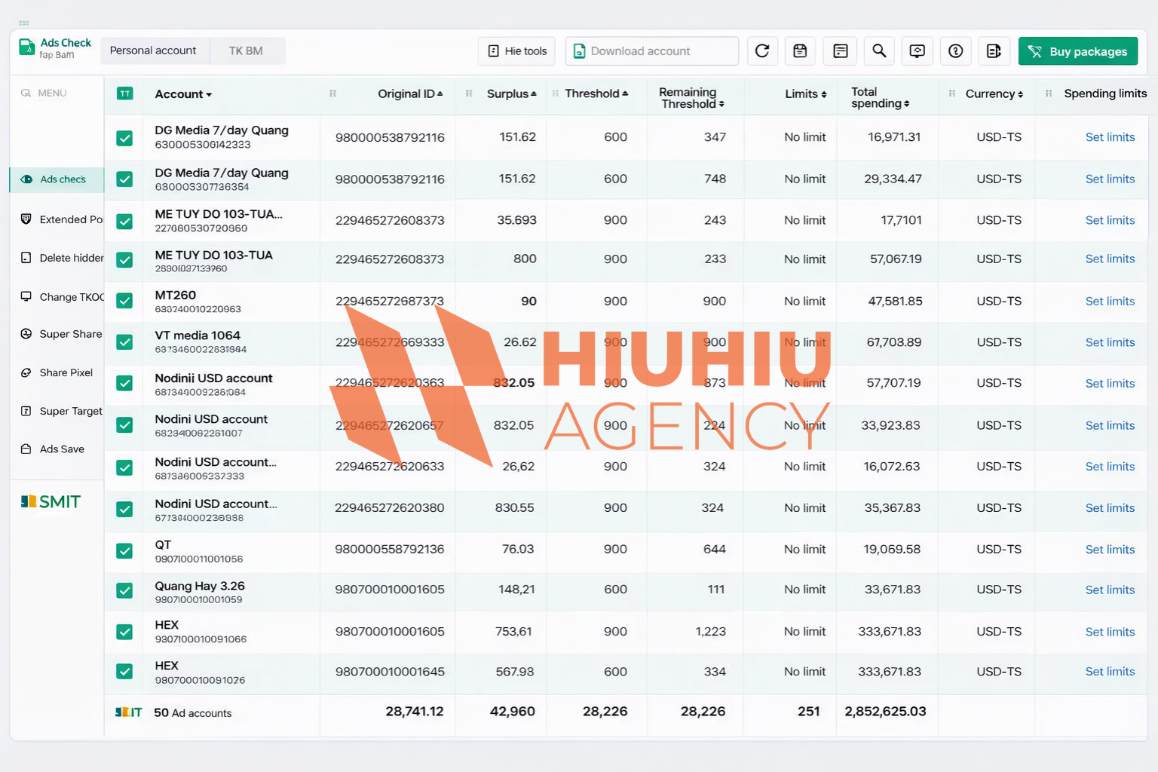Uncheck the MT260 row checkbox

(x=125, y=301)
